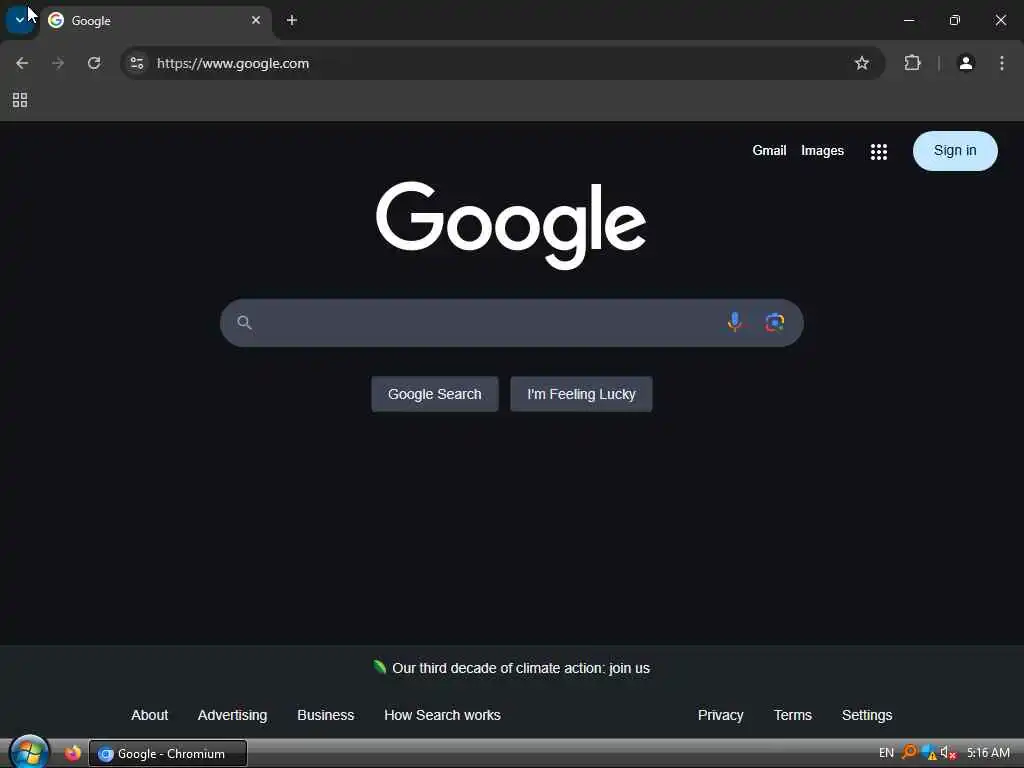Click the EN language indicator
This screenshot has width=1024, height=768.
[x=886, y=753]
